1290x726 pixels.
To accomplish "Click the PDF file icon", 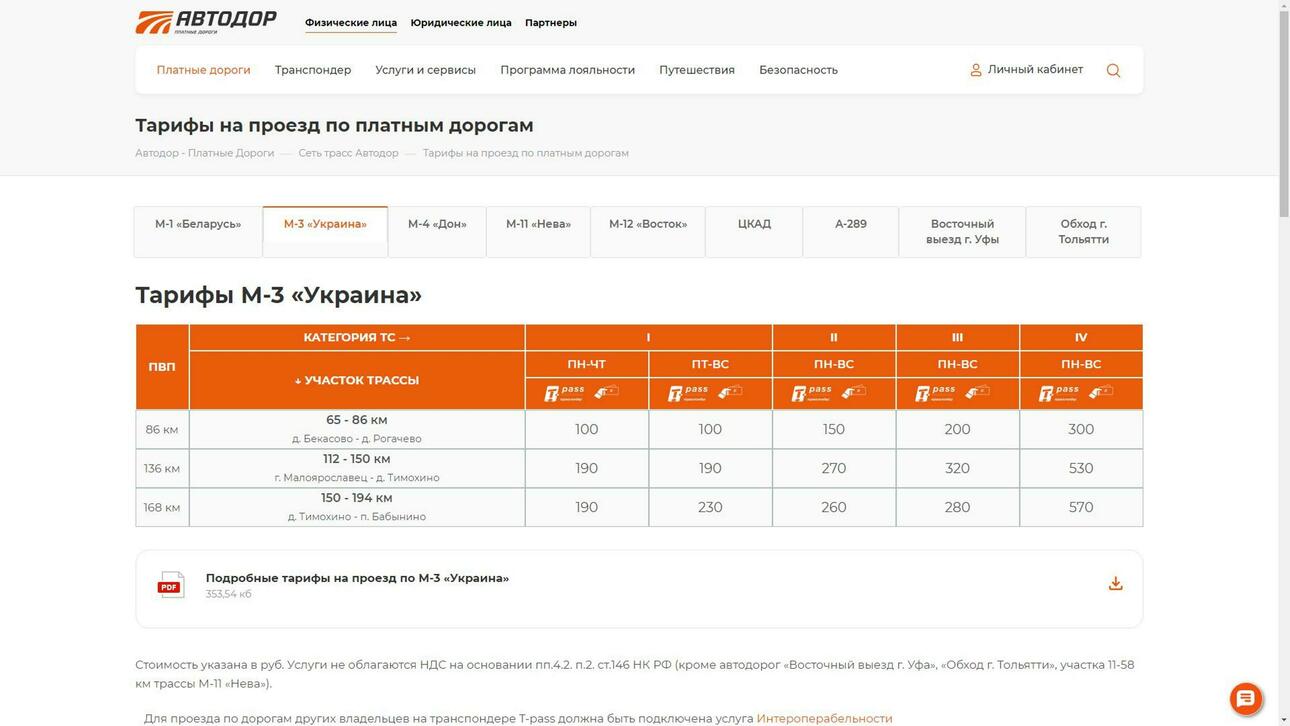I will (169, 584).
